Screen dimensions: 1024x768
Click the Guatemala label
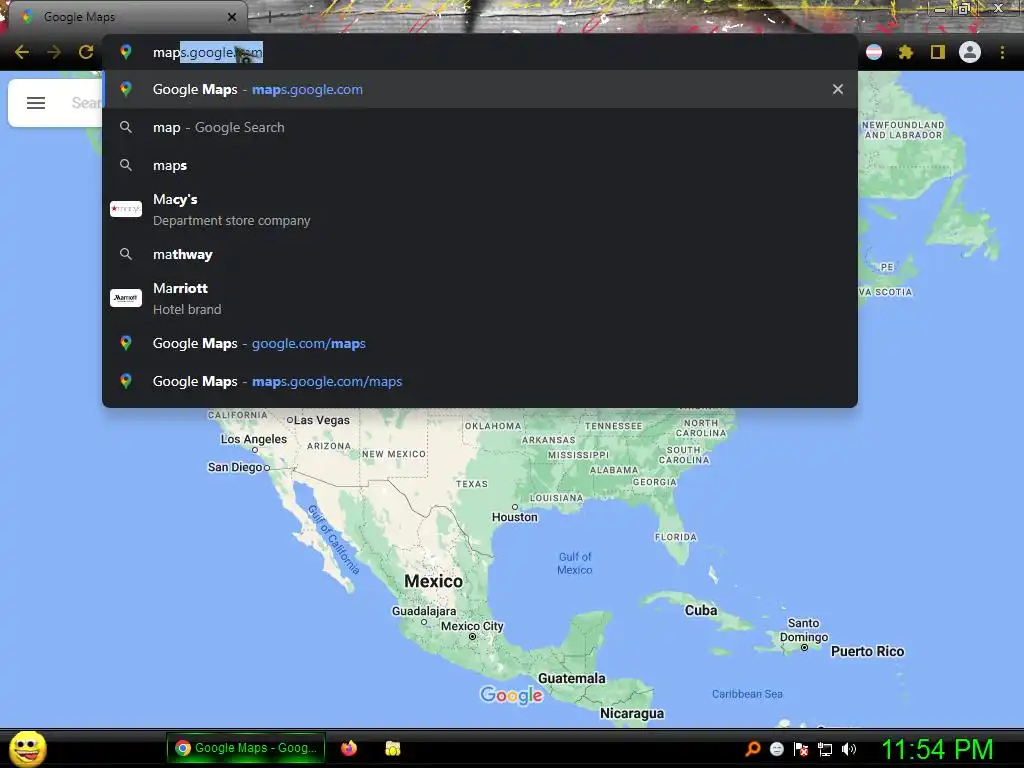click(571, 679)
